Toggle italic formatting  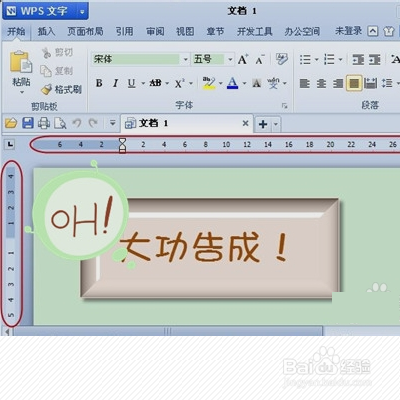[115, 83]
